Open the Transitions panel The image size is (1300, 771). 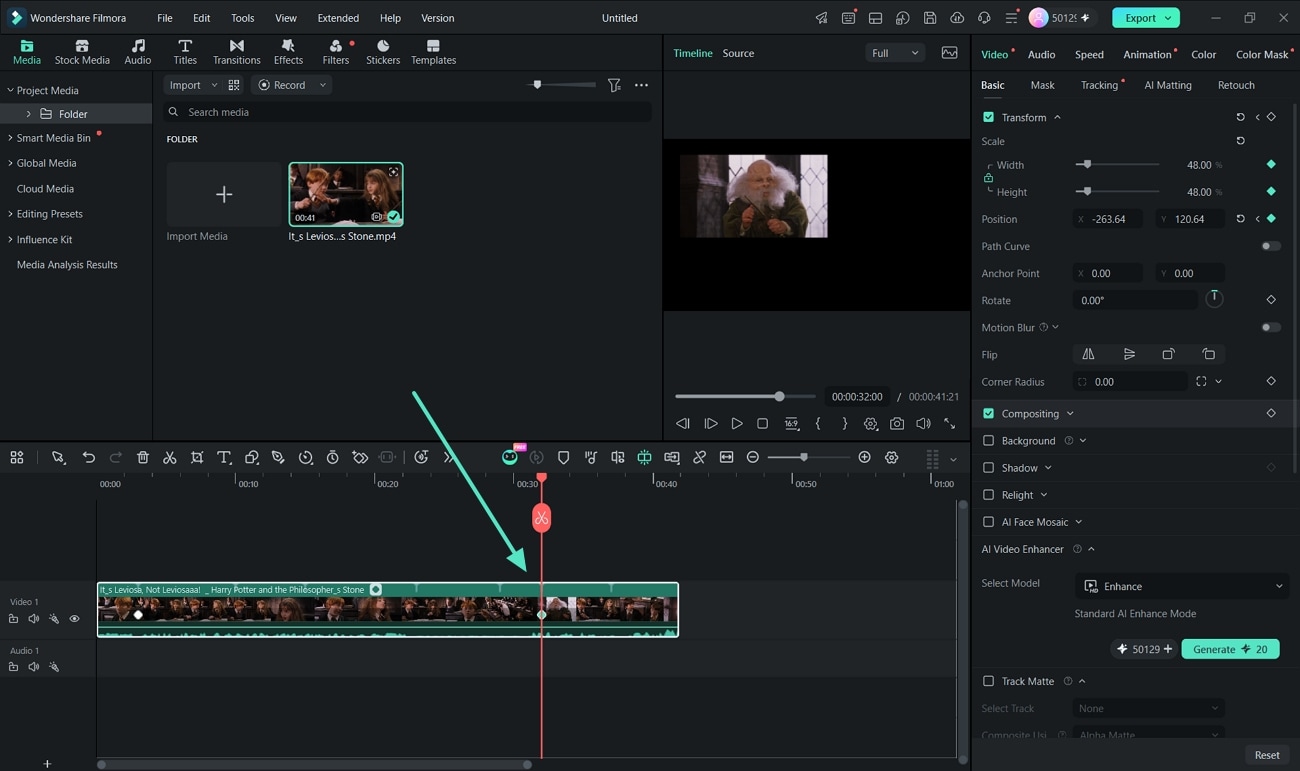pyautogui.click(x=236, y=52)
